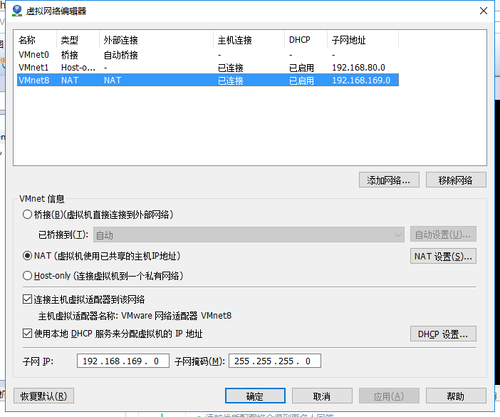This screenshot has width=500, height=417.
Task: Click the 自动设置(U)... button
Action: click(x=443, y=235)
